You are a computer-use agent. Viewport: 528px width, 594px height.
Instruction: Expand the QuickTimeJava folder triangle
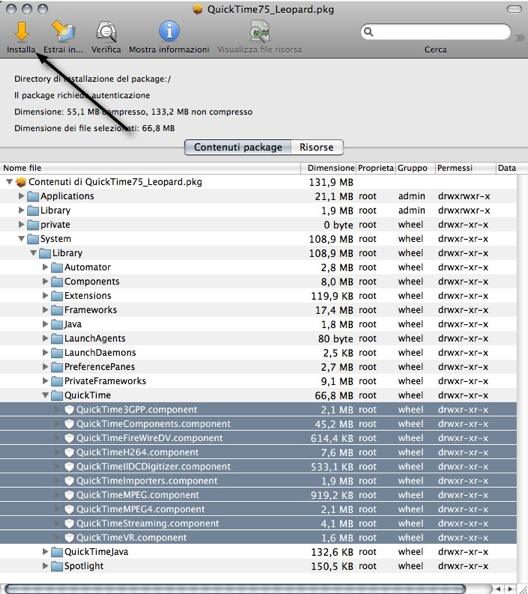(45, 552)
